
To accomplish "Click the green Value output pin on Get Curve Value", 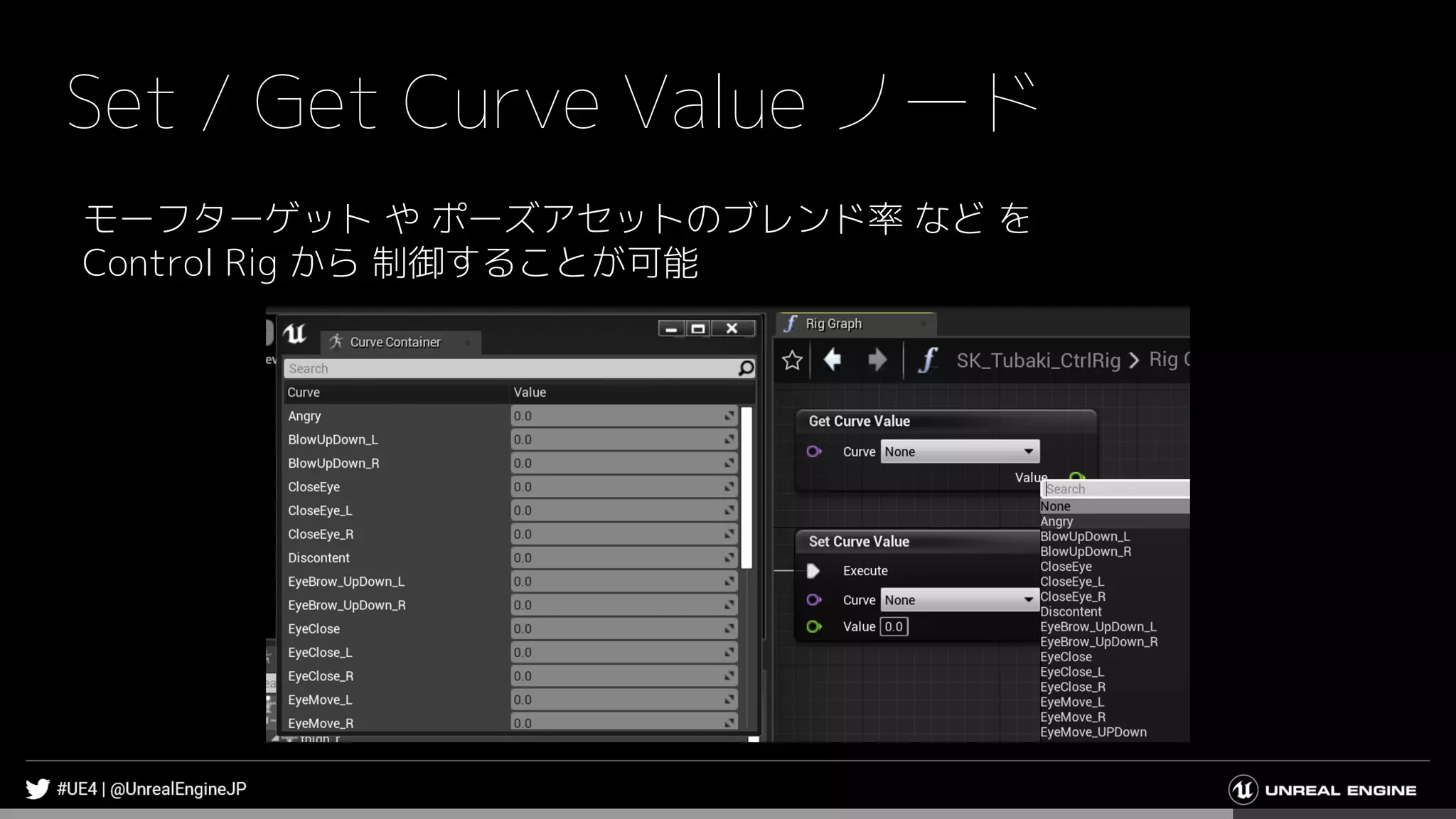I will 1076,477.
